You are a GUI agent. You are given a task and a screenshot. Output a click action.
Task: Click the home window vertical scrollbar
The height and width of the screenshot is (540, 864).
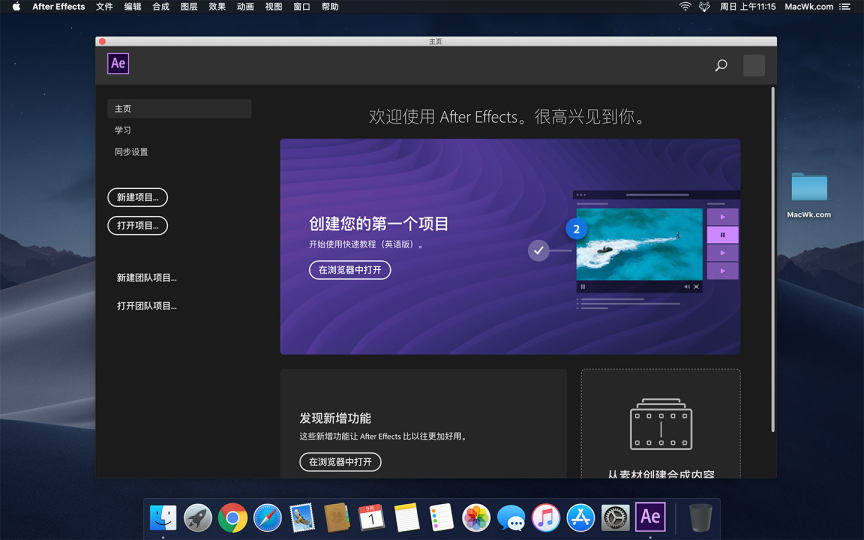[773, 259]
